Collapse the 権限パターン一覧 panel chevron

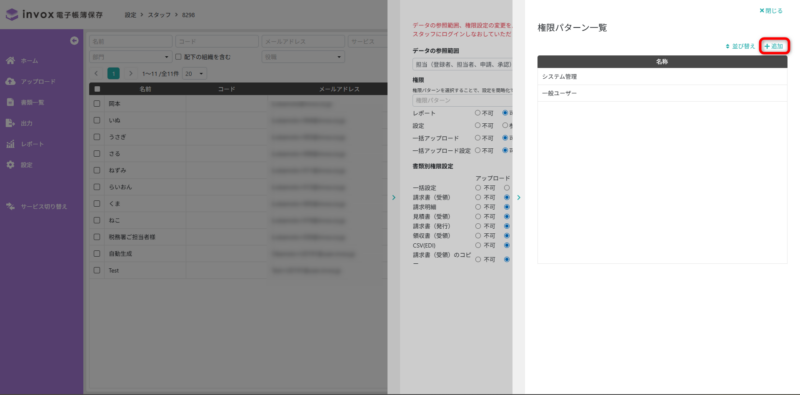tap(518, 197)
